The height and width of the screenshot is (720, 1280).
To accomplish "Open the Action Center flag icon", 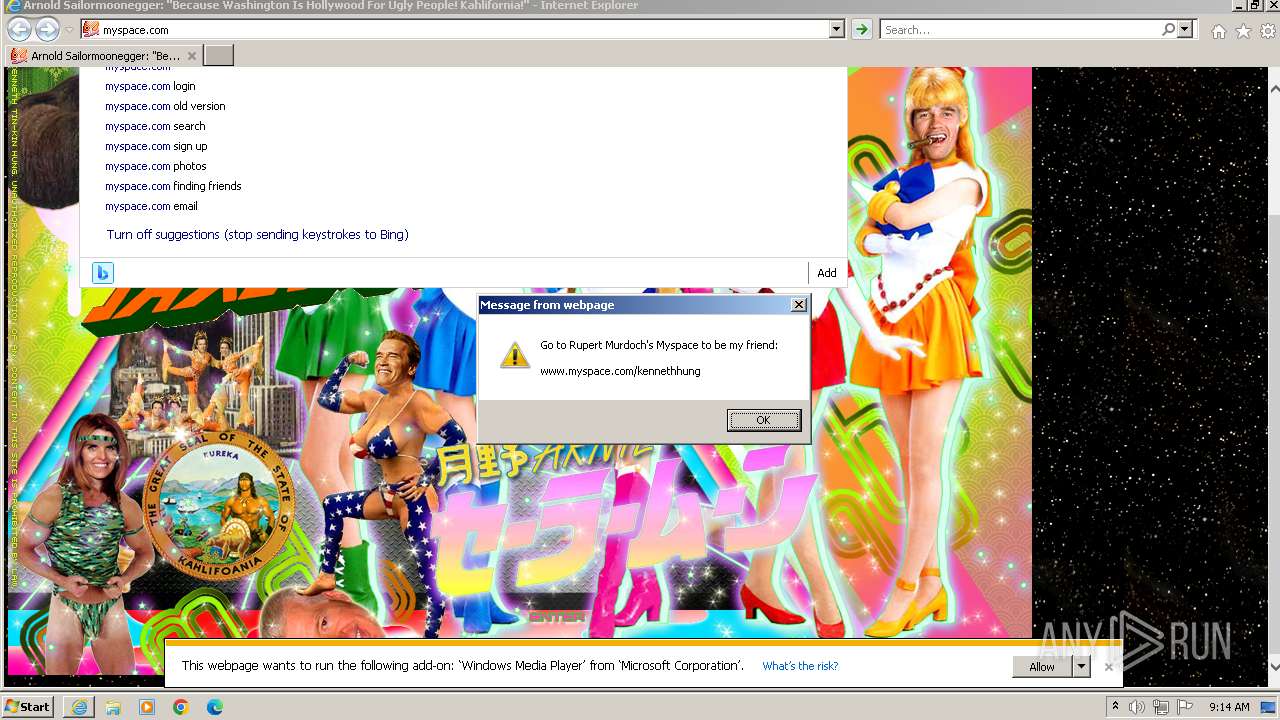I will point(1185,707).
